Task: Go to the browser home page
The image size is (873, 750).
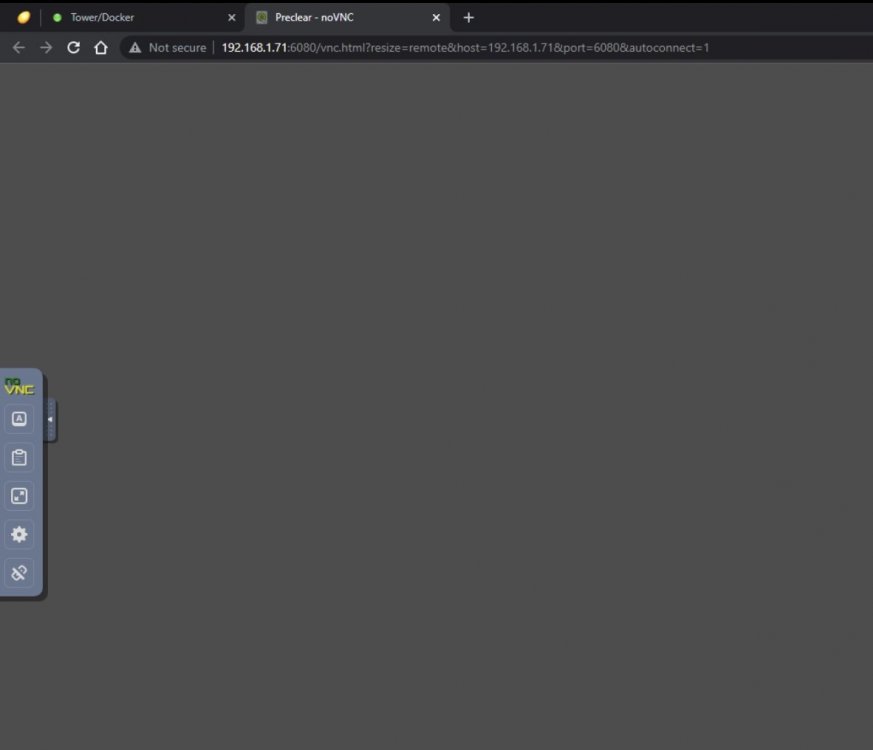Action: [101, 48]
